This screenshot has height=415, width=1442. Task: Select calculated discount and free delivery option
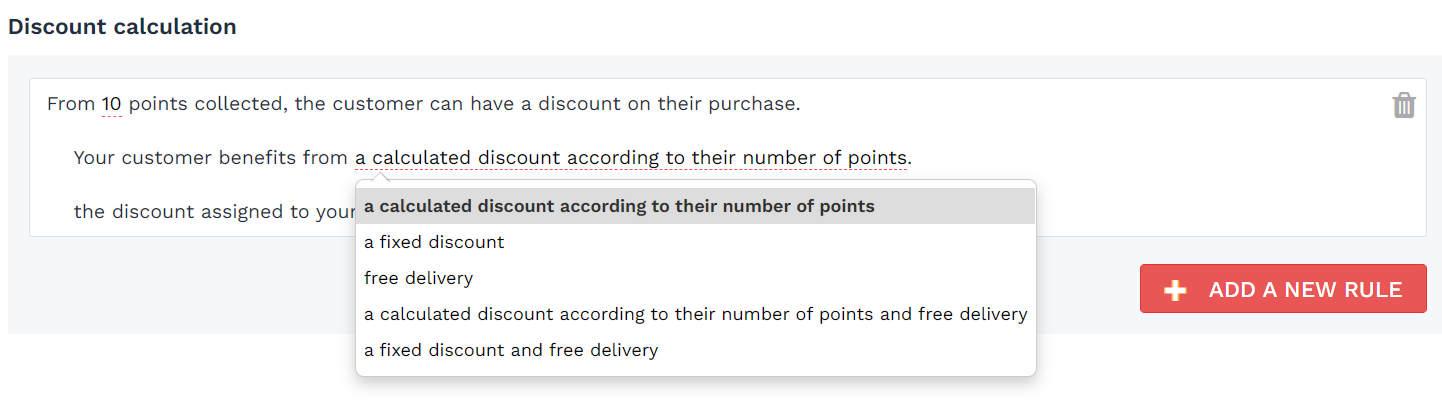[x=696, y=314]
